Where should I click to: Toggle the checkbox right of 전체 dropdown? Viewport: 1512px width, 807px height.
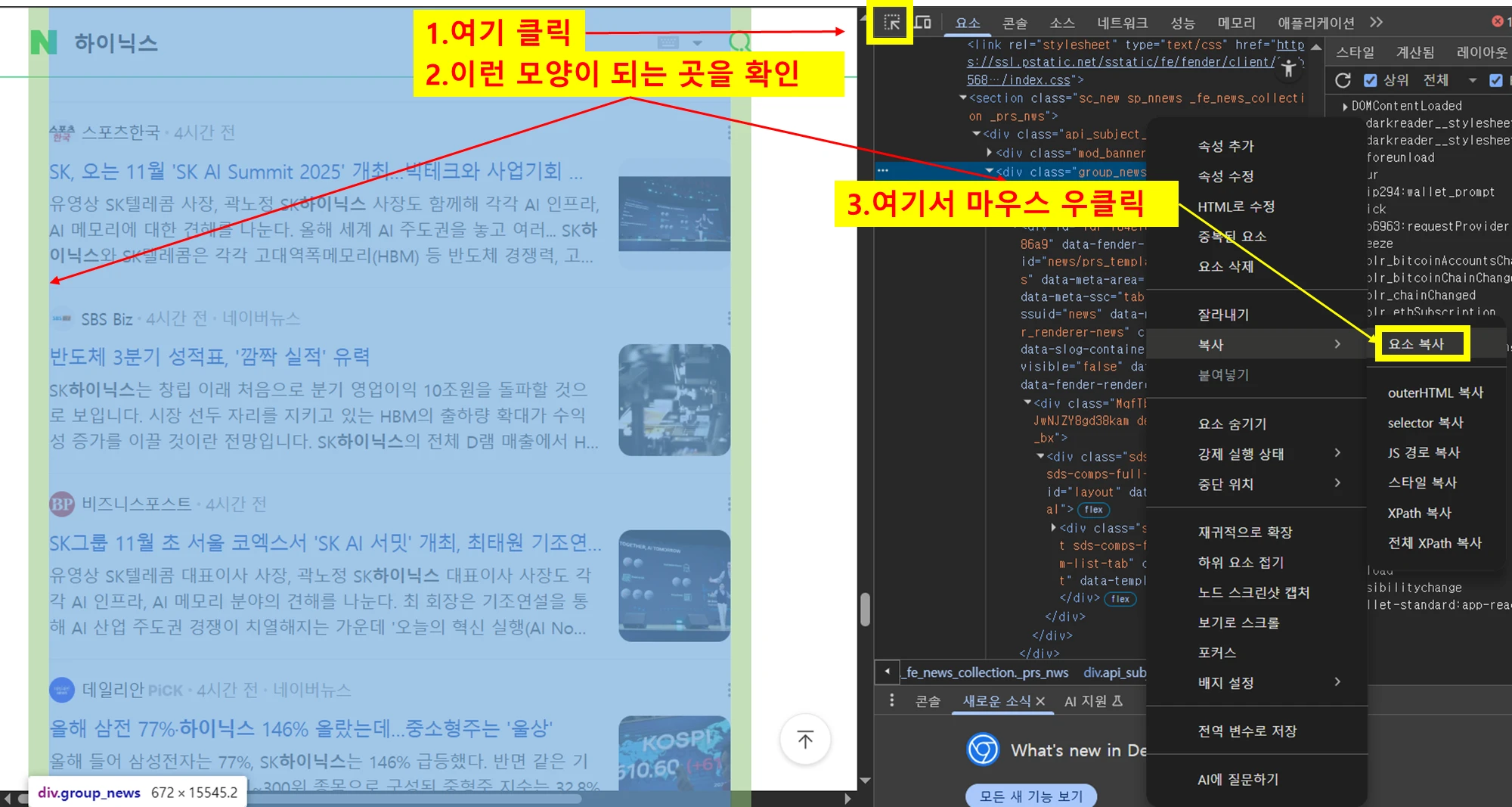(1495, 80)
